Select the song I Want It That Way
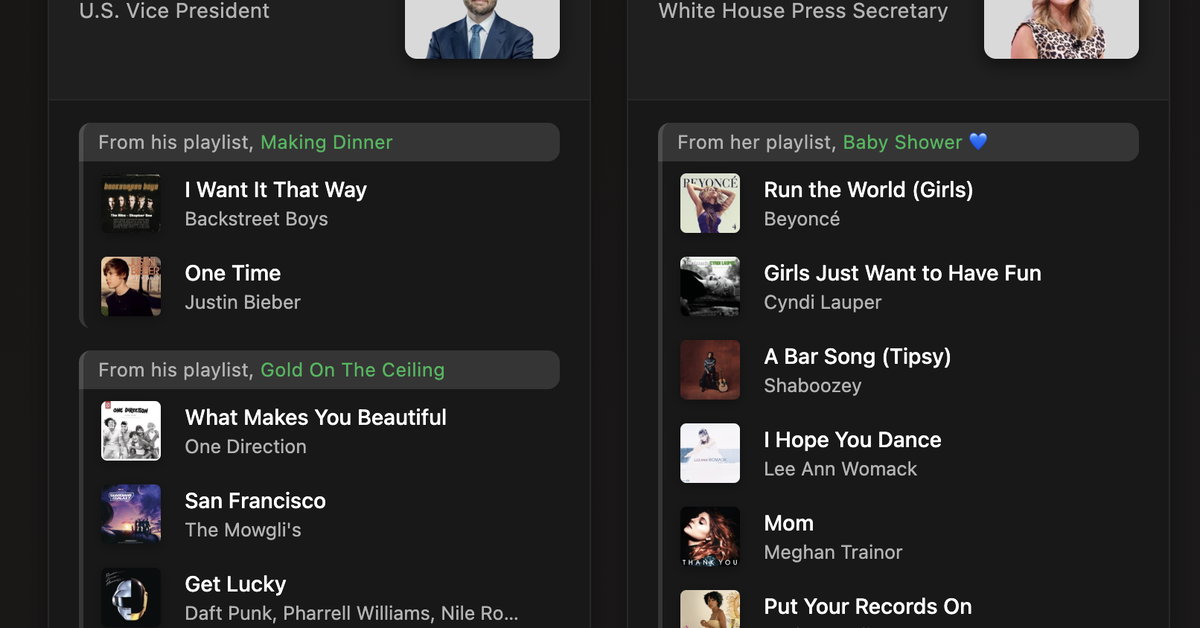The width and height of the screenshot is (1200, 628). coord(276,189)
